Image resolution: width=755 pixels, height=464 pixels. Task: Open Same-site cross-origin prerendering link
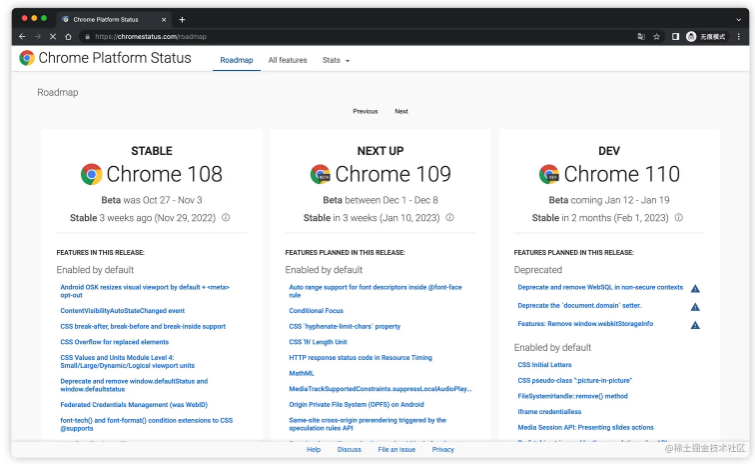coord(367,424)
